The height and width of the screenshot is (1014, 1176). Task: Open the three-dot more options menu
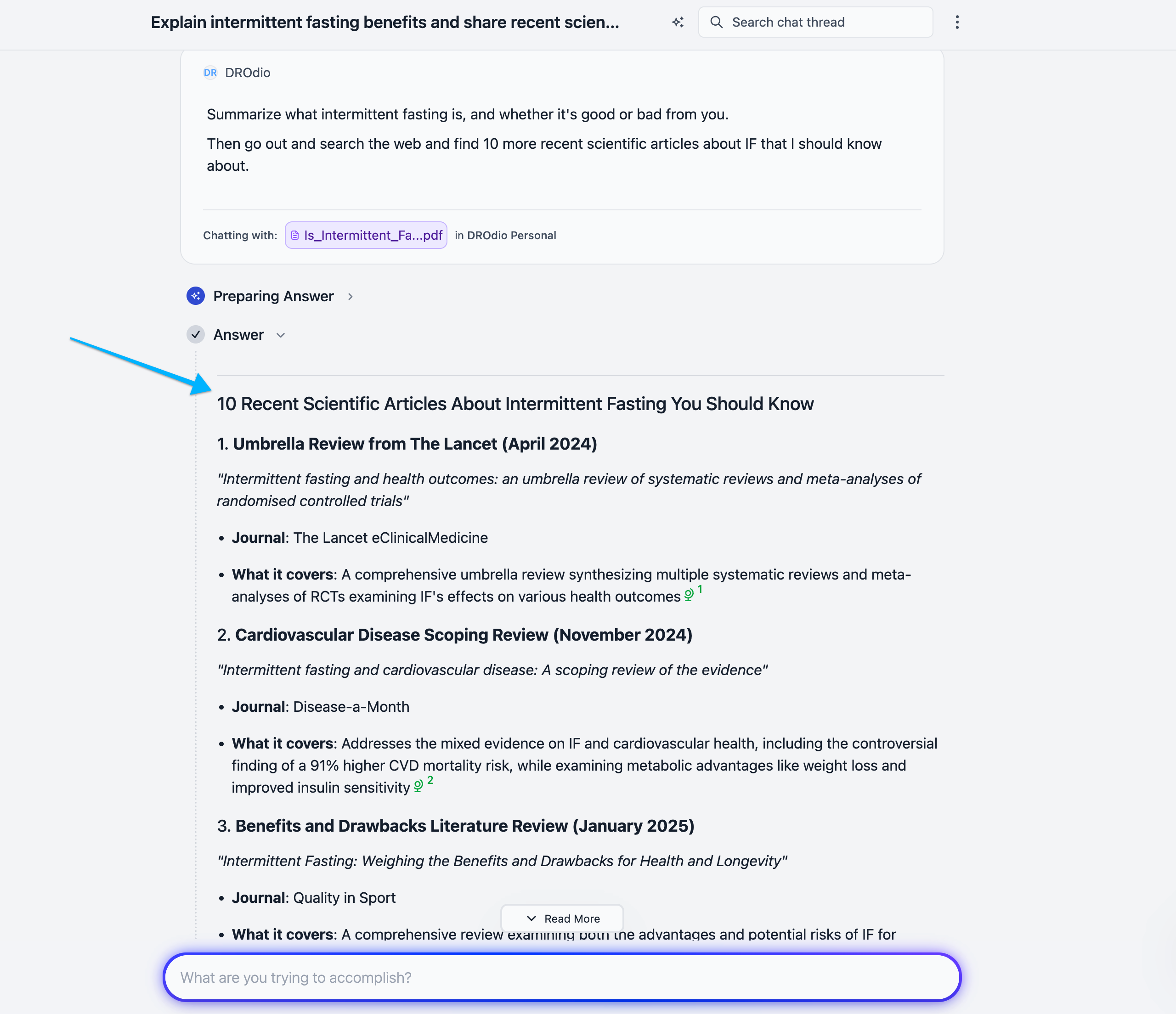click(957, 22)
